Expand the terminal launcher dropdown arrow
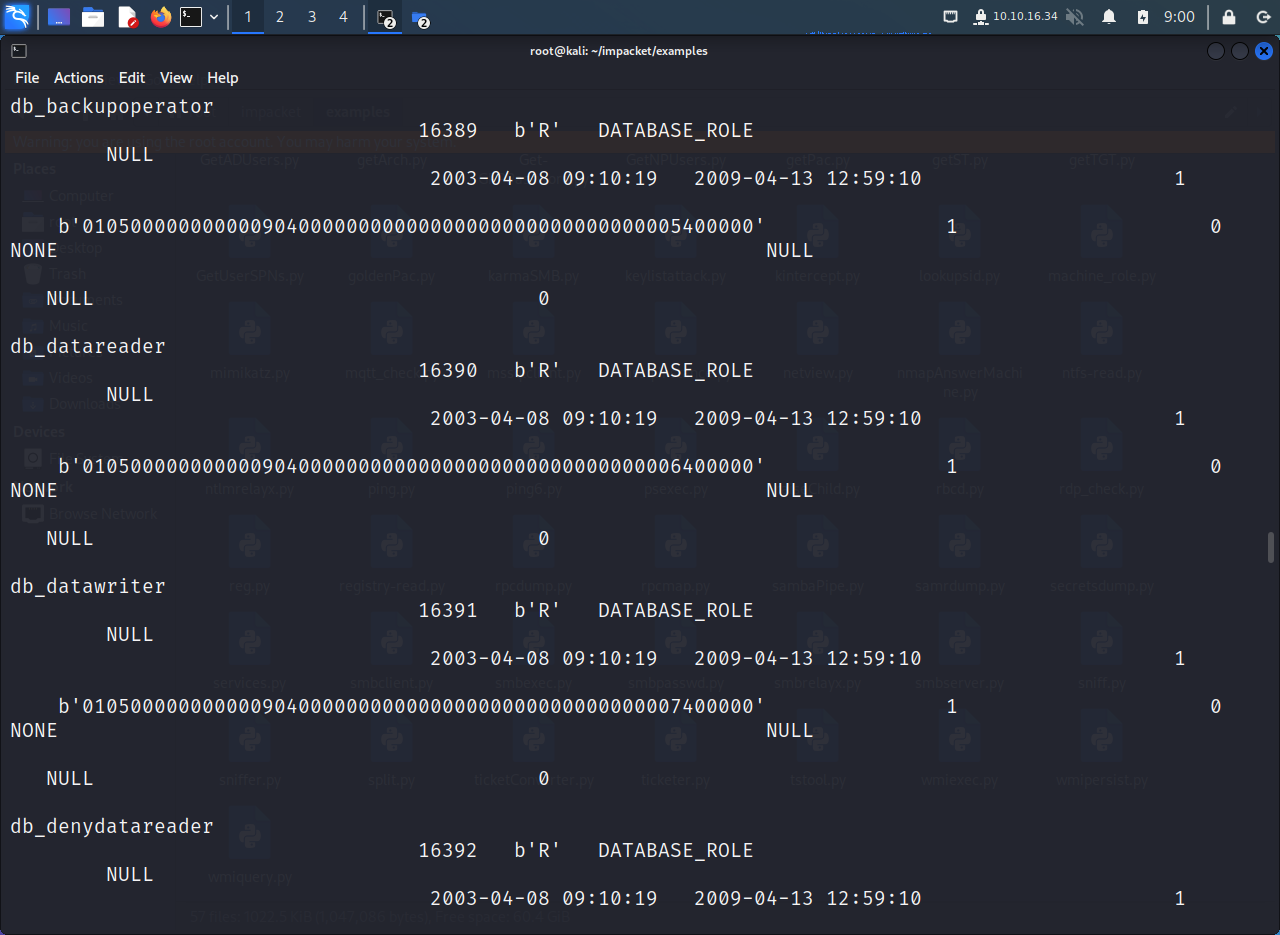This screenshot has width=1280, height=935. tap(214, 17)
